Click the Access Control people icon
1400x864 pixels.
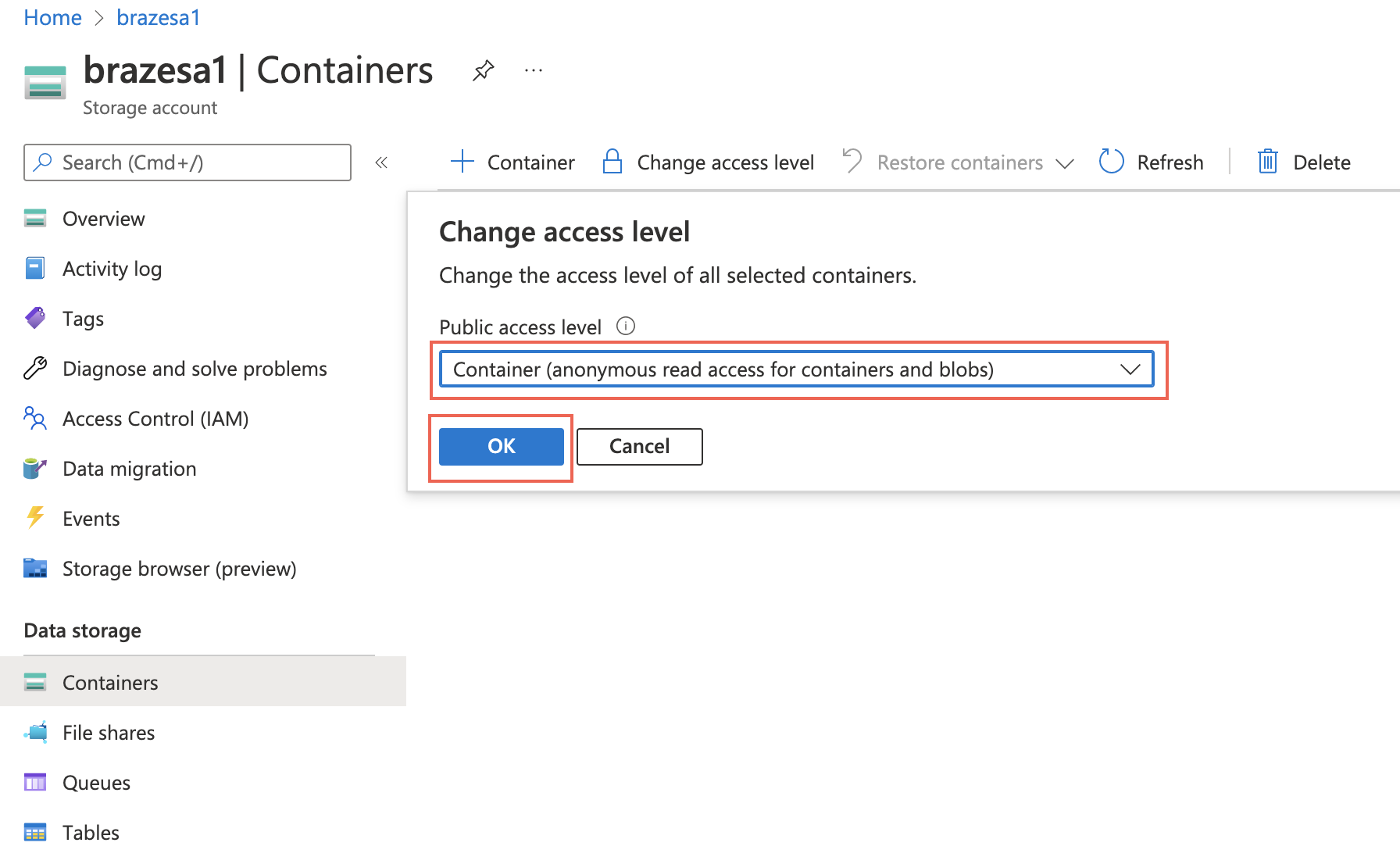point(35,418)
